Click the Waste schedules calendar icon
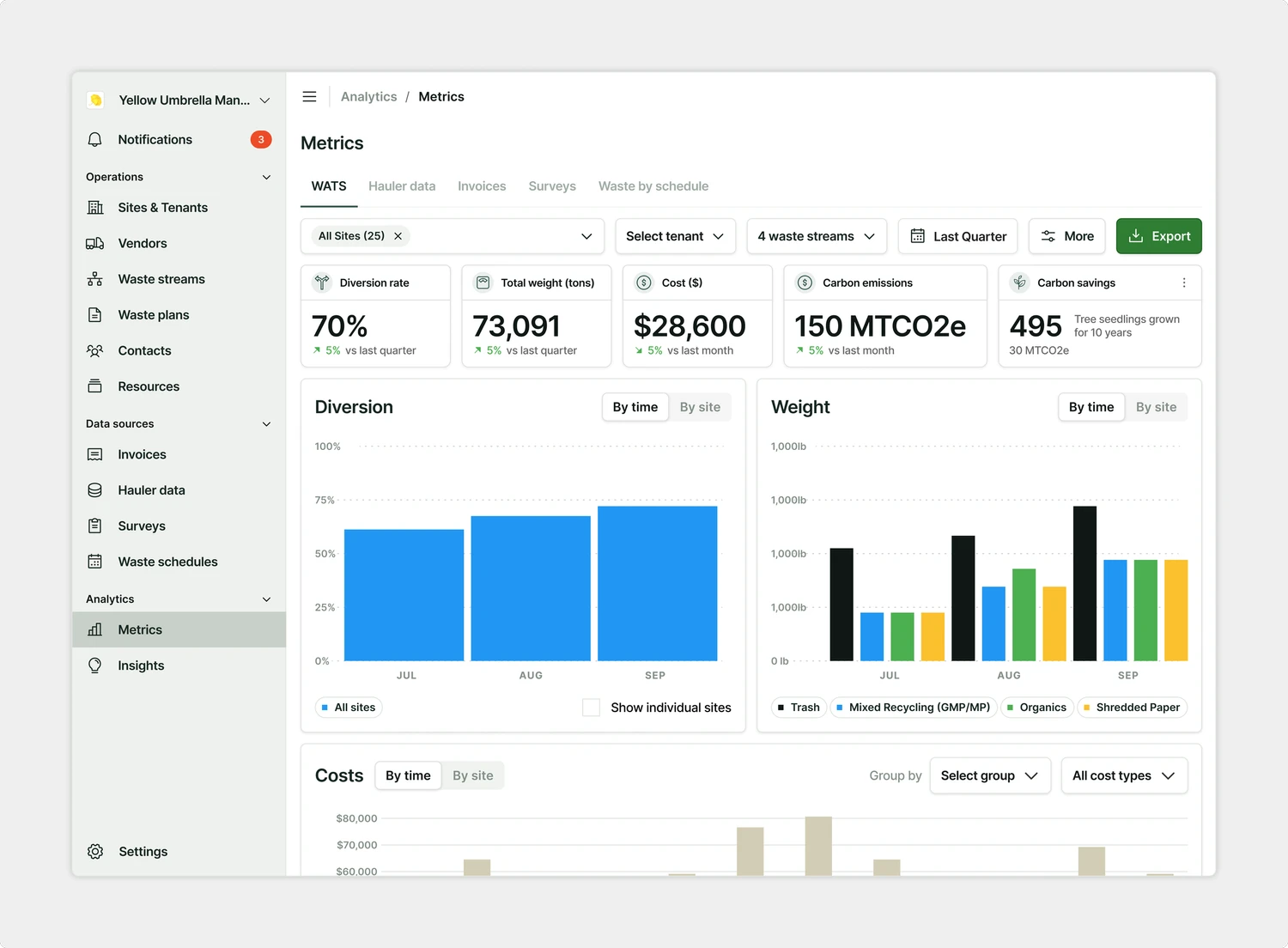Screen dimensions: 1288x948 coord(95,562)
